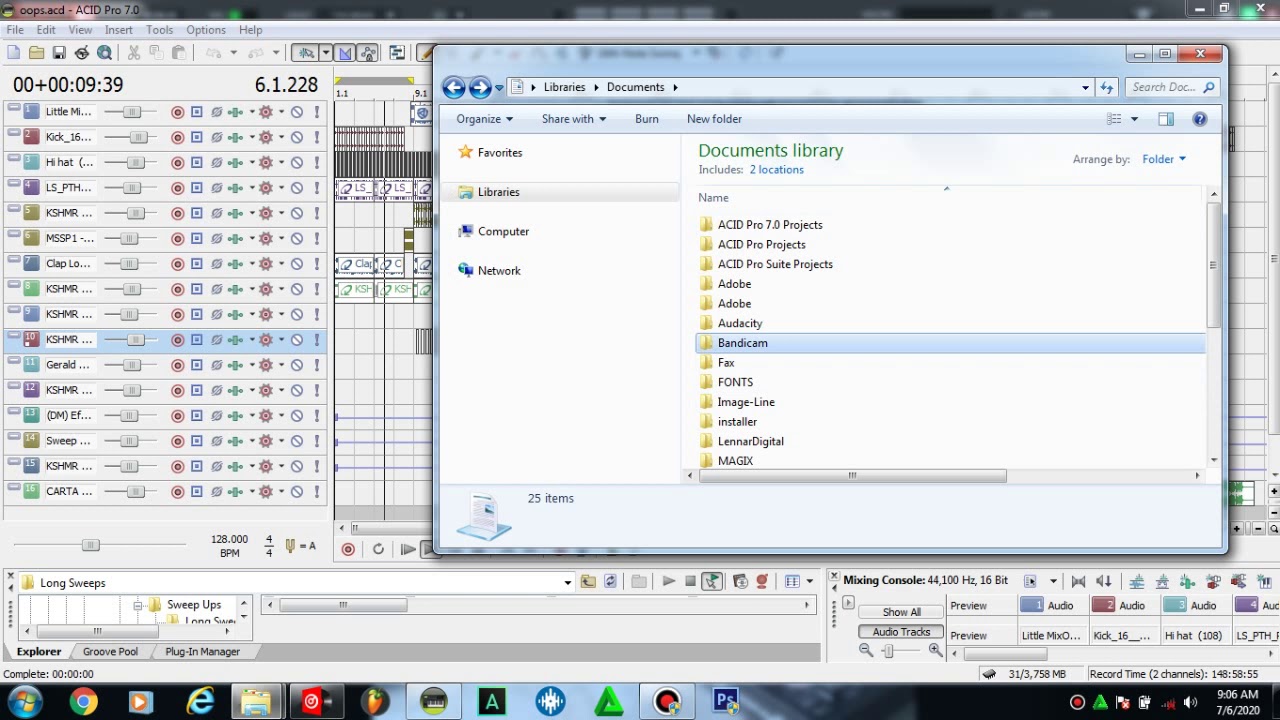1280x720 pixels.
Task: Minimize track 2 Kick_16 header
Action: click(x=13, y=131)
